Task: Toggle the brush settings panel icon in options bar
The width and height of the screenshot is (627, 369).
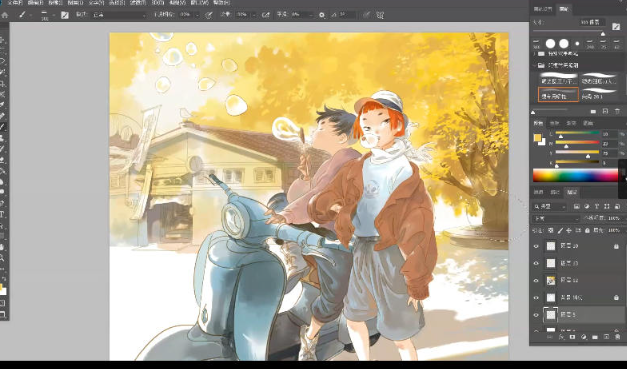Action: point(64,15)
